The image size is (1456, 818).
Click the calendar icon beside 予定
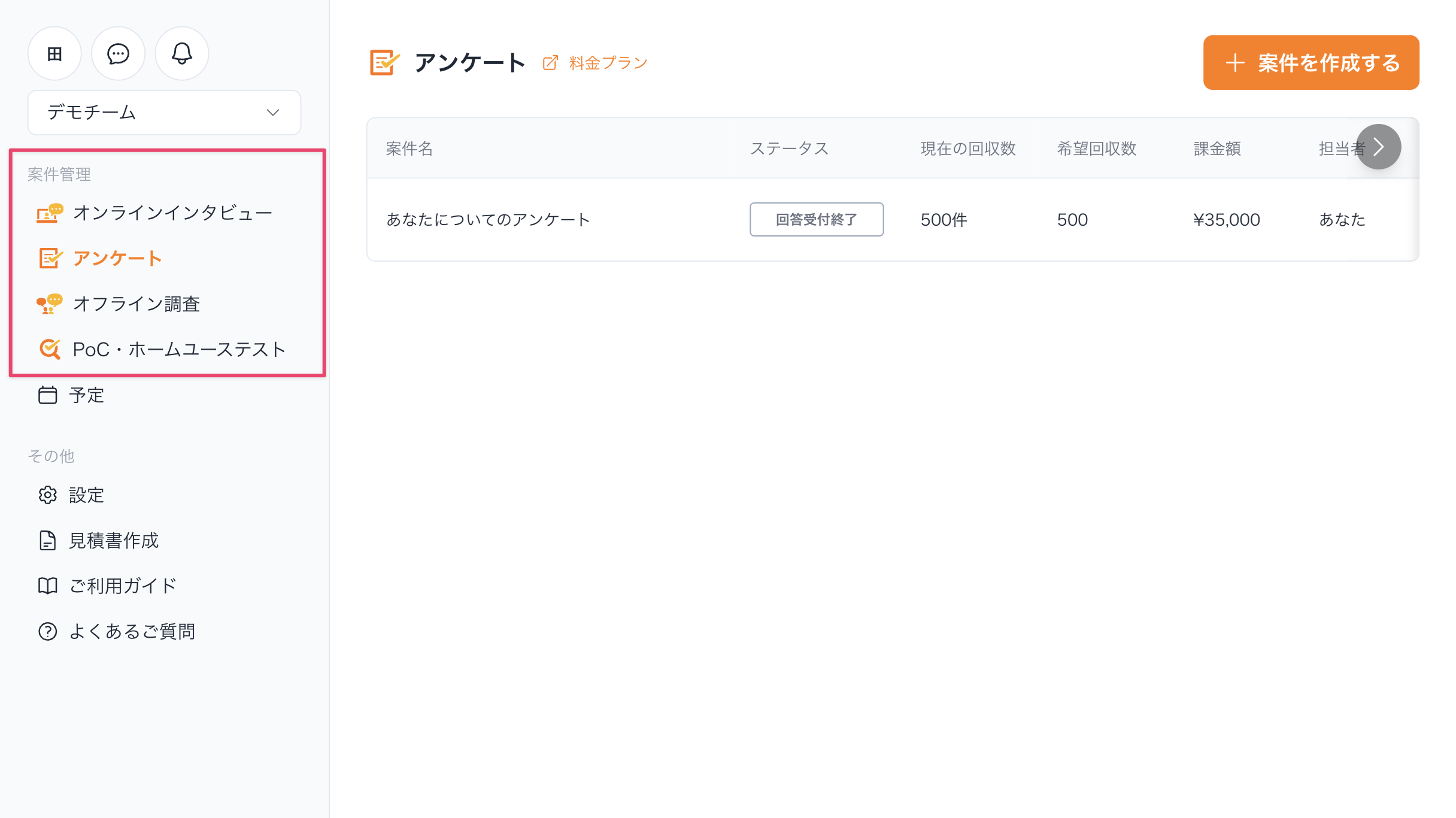(48, 395)
